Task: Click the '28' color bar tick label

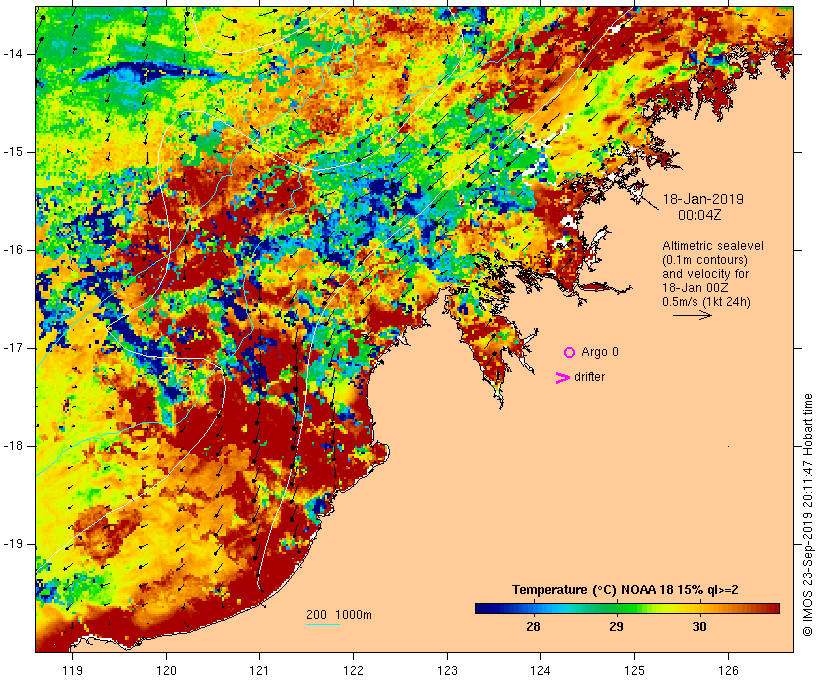Action: click(x=533, y=626)
